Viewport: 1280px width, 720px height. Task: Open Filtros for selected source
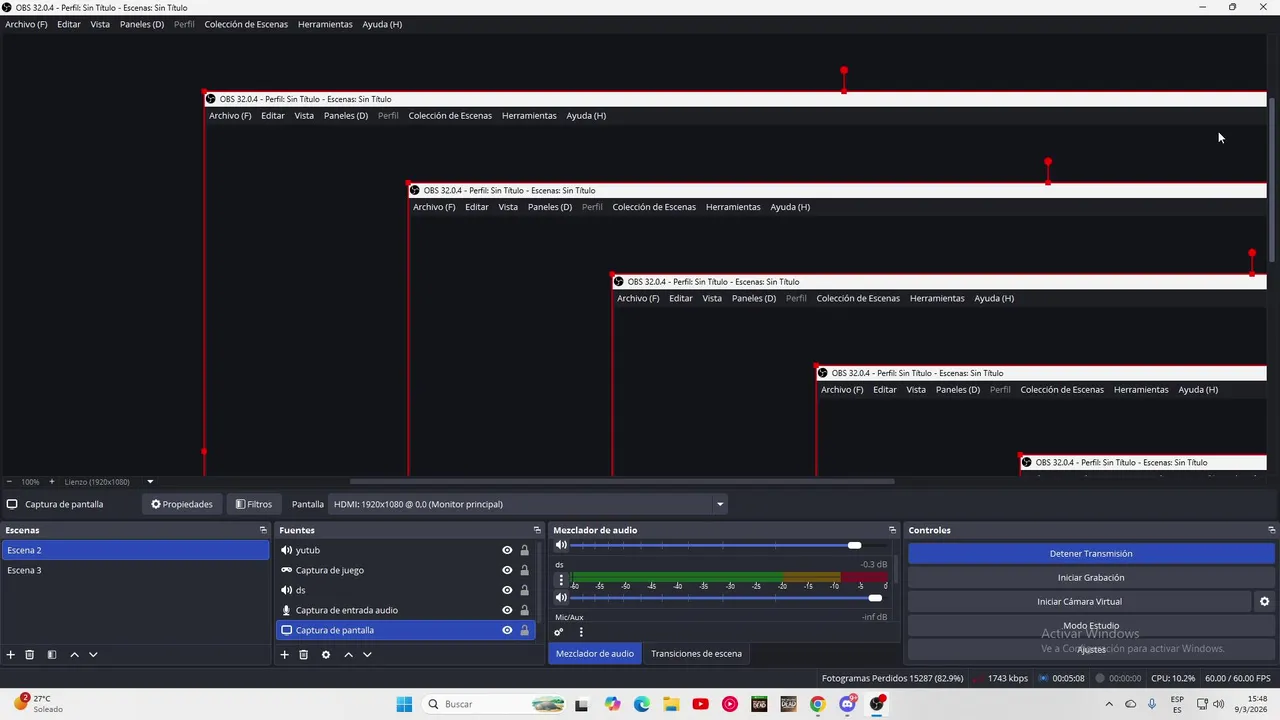(254, 504)
